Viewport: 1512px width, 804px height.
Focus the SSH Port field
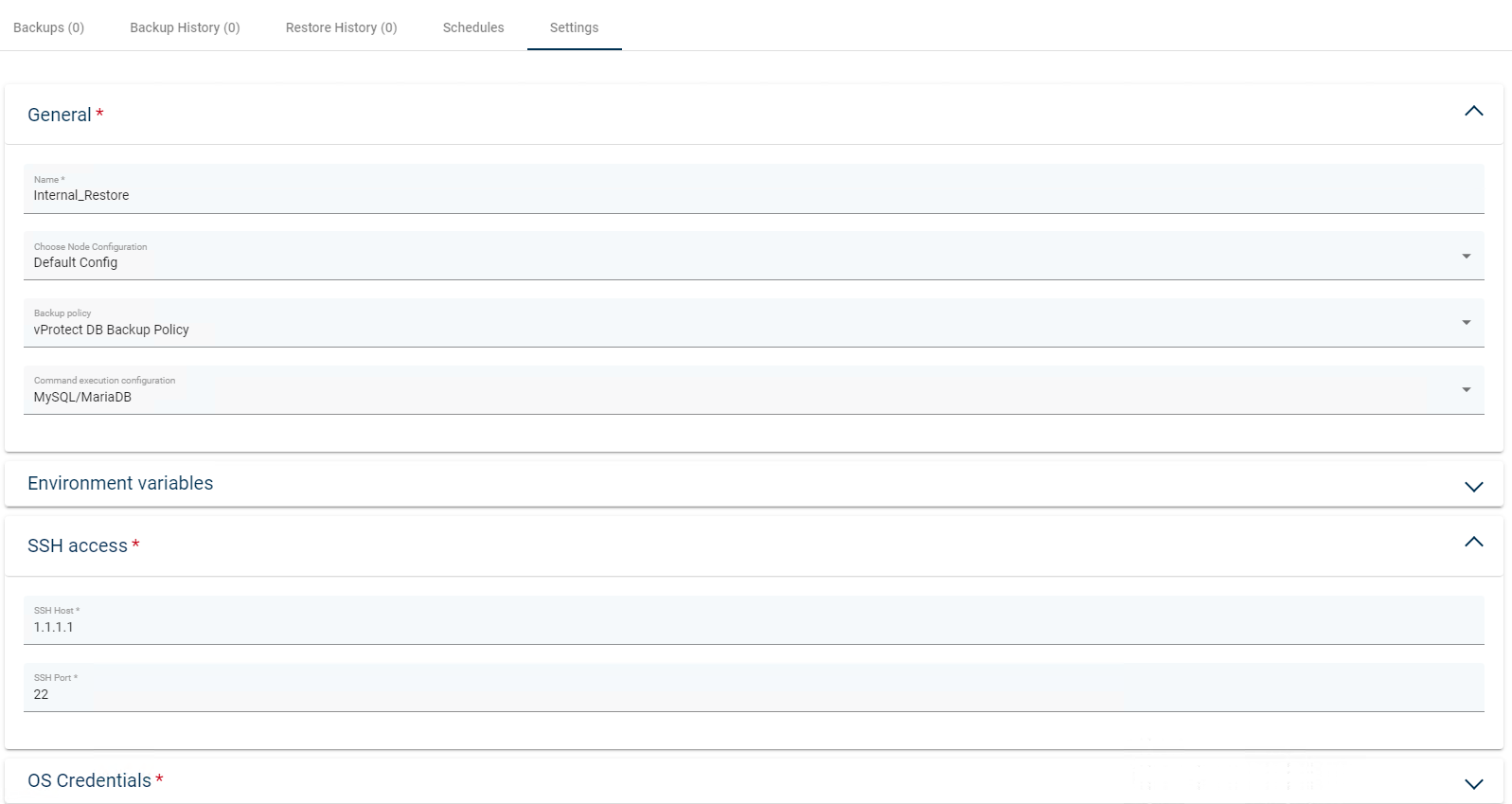pyautogui.click(x=753, y=693)
